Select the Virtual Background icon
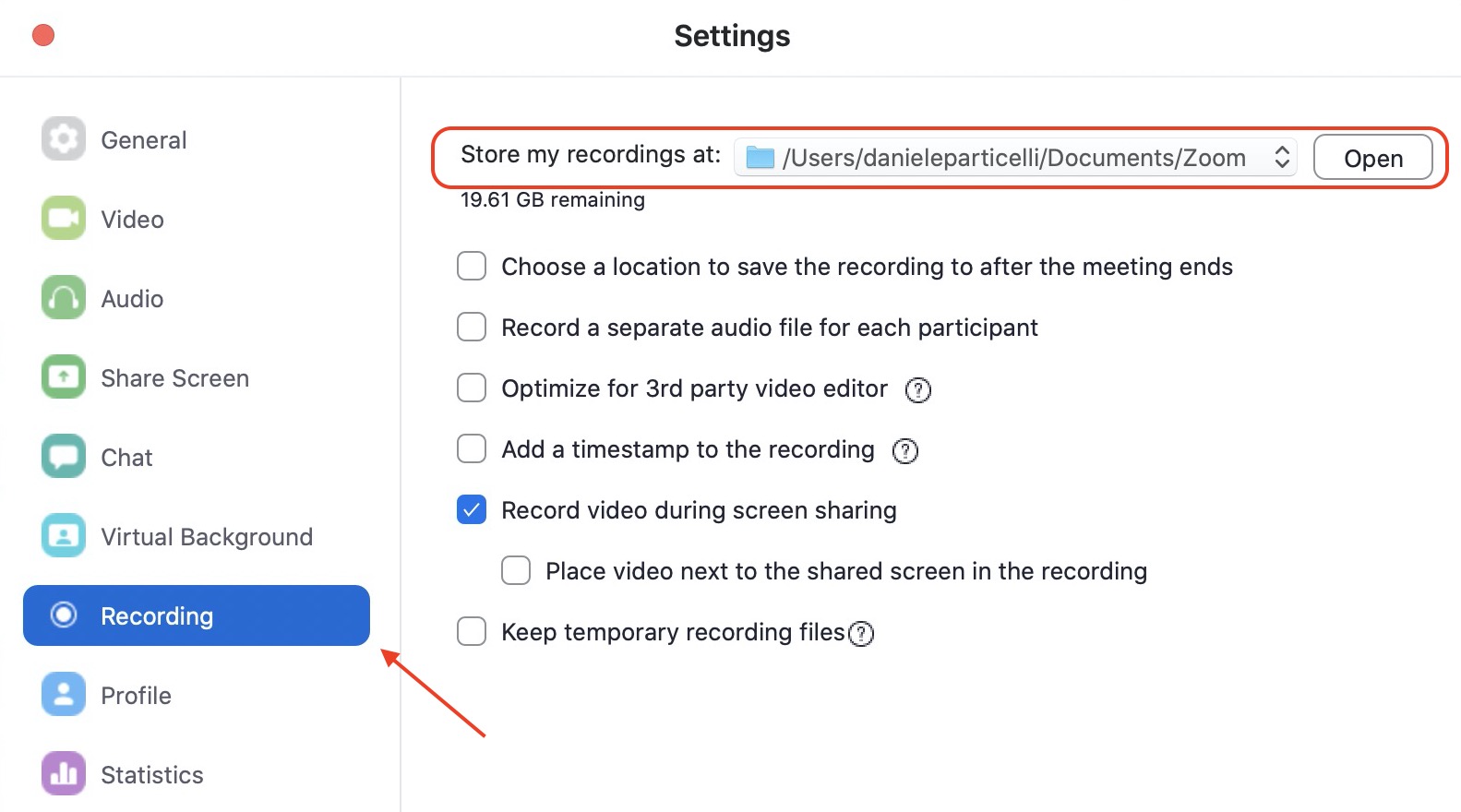 (x=63, y=536)
